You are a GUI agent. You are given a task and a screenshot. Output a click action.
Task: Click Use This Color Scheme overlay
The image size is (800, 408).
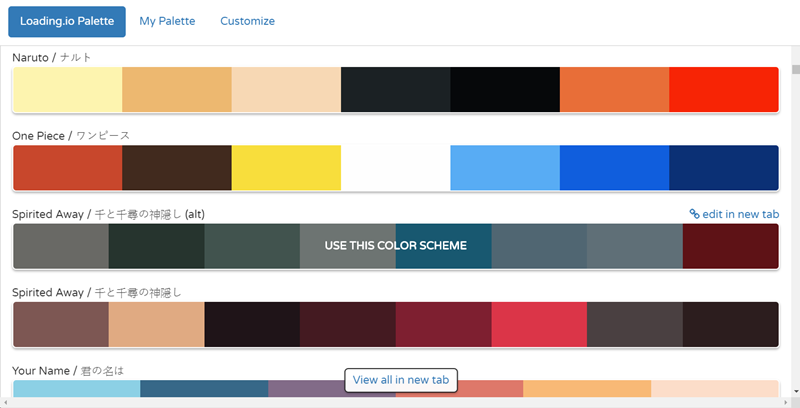click(x=395, y=246)
